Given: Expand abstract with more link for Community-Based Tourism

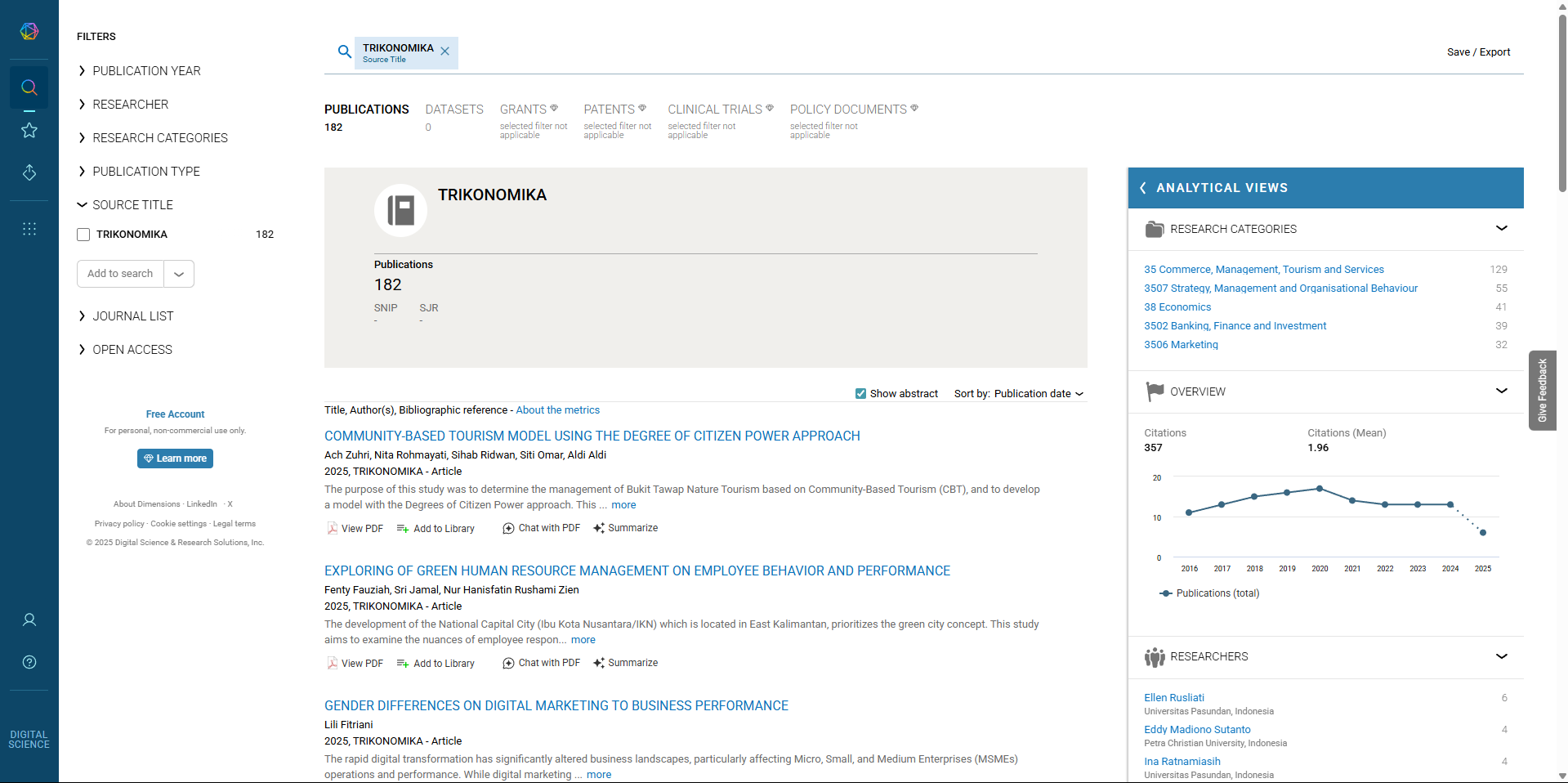Looking at the screenshot, I should pyautogui.click(x=623, y=505).
